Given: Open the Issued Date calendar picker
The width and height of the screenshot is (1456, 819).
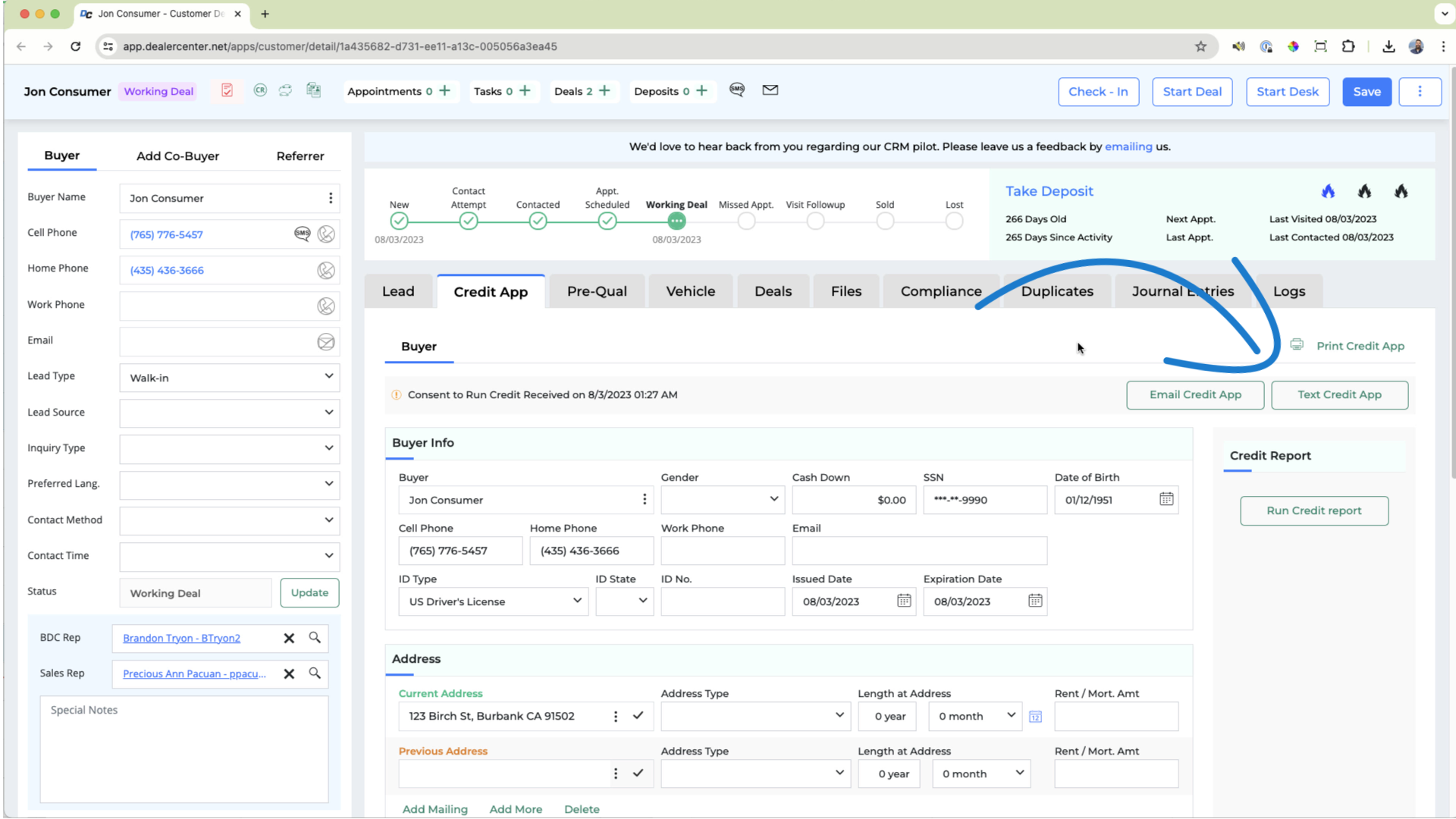Looking at the screenshot, I should [903, 601].
